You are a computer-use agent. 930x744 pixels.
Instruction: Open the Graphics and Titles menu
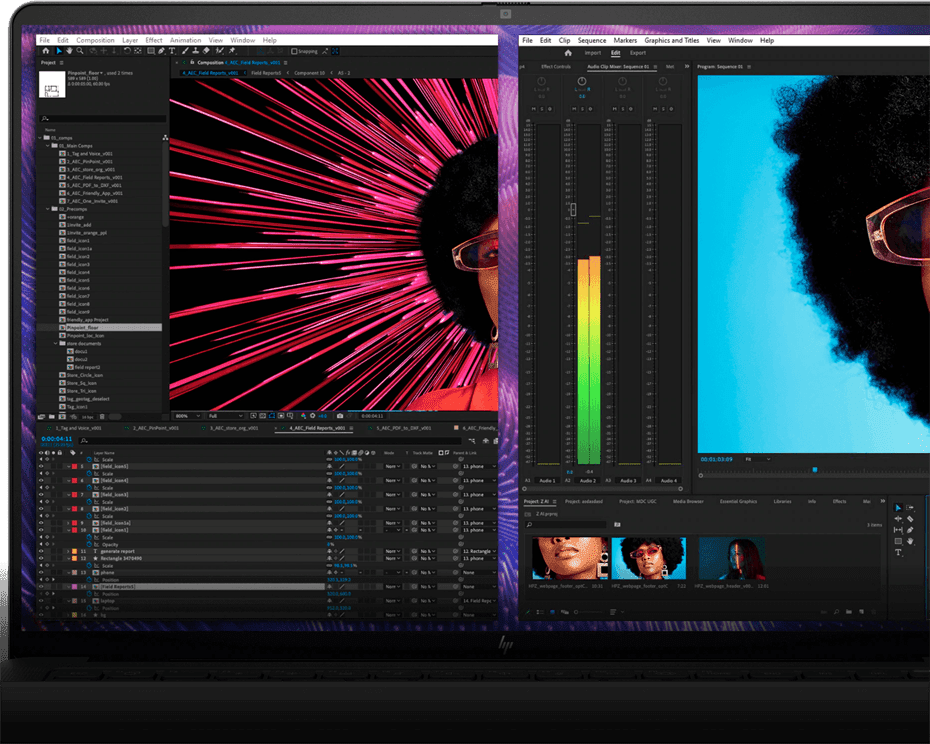672,40
